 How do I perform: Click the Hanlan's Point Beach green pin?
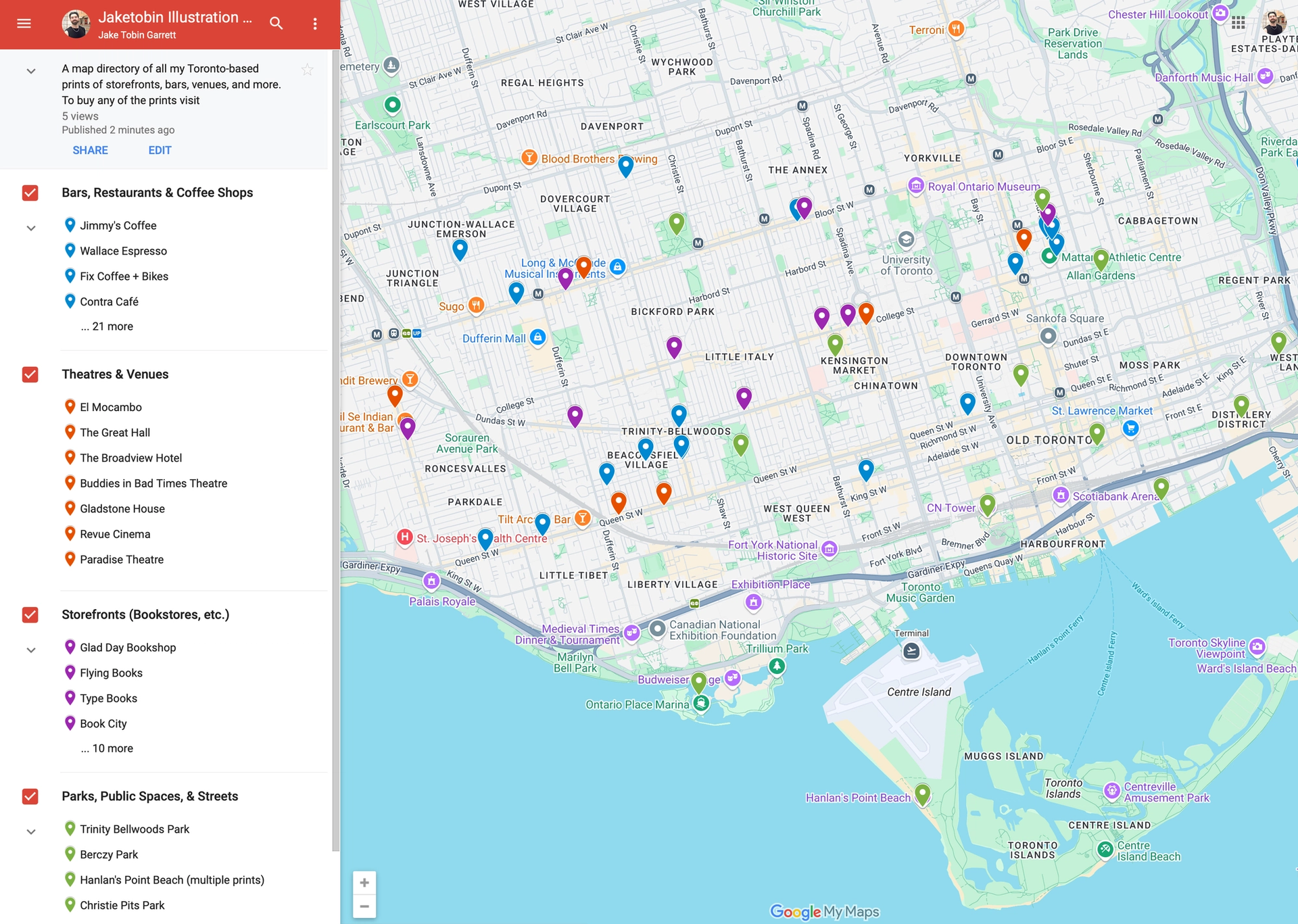[922, 793]
